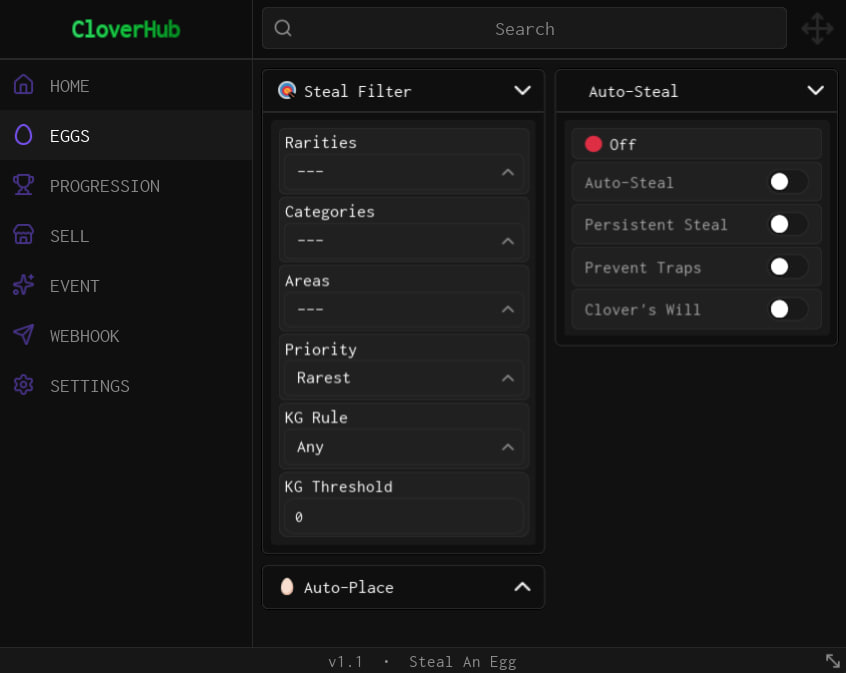Click the Sell shop icon

pos(23,235)
